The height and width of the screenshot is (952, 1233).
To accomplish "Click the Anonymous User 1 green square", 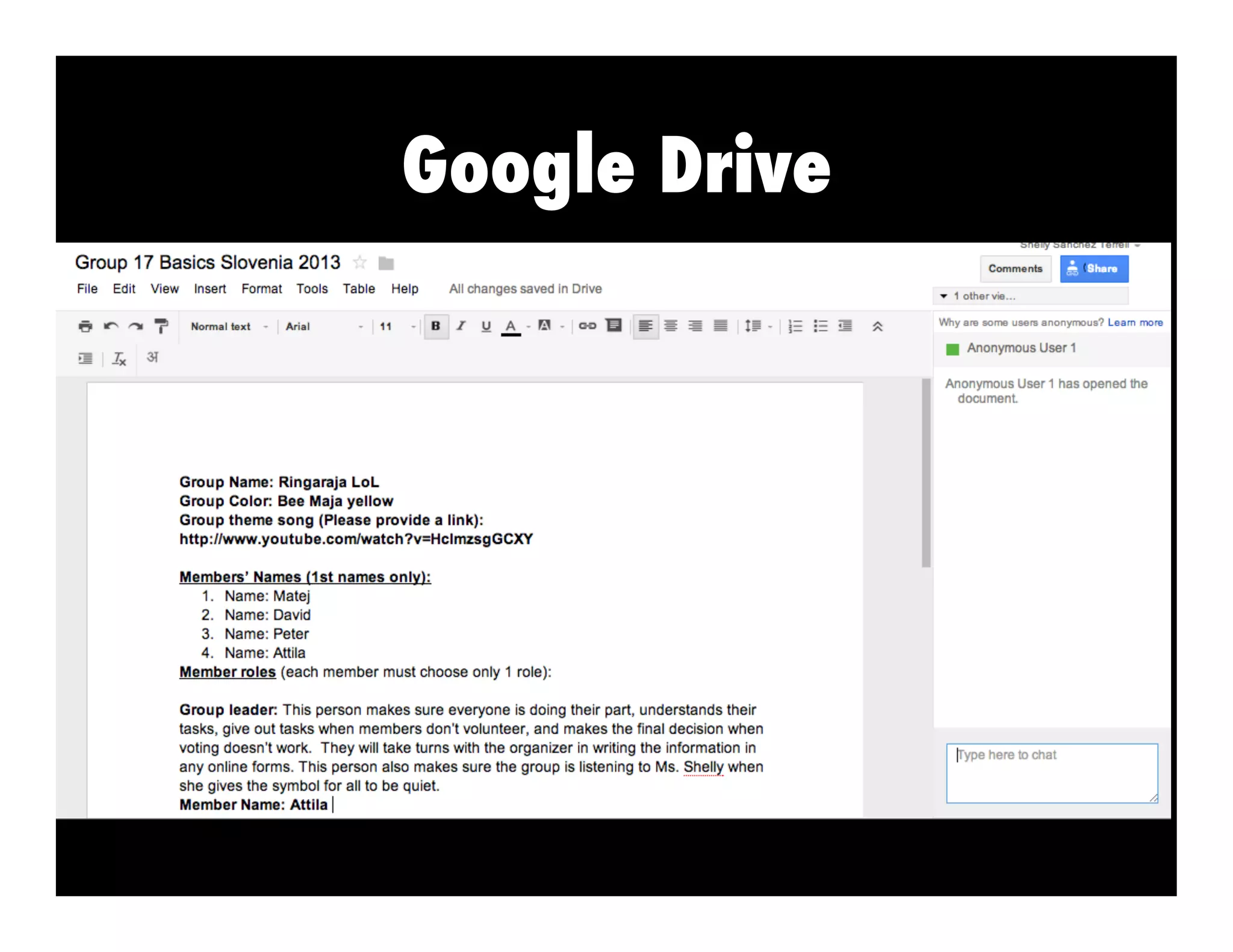I will pos(952,349).
